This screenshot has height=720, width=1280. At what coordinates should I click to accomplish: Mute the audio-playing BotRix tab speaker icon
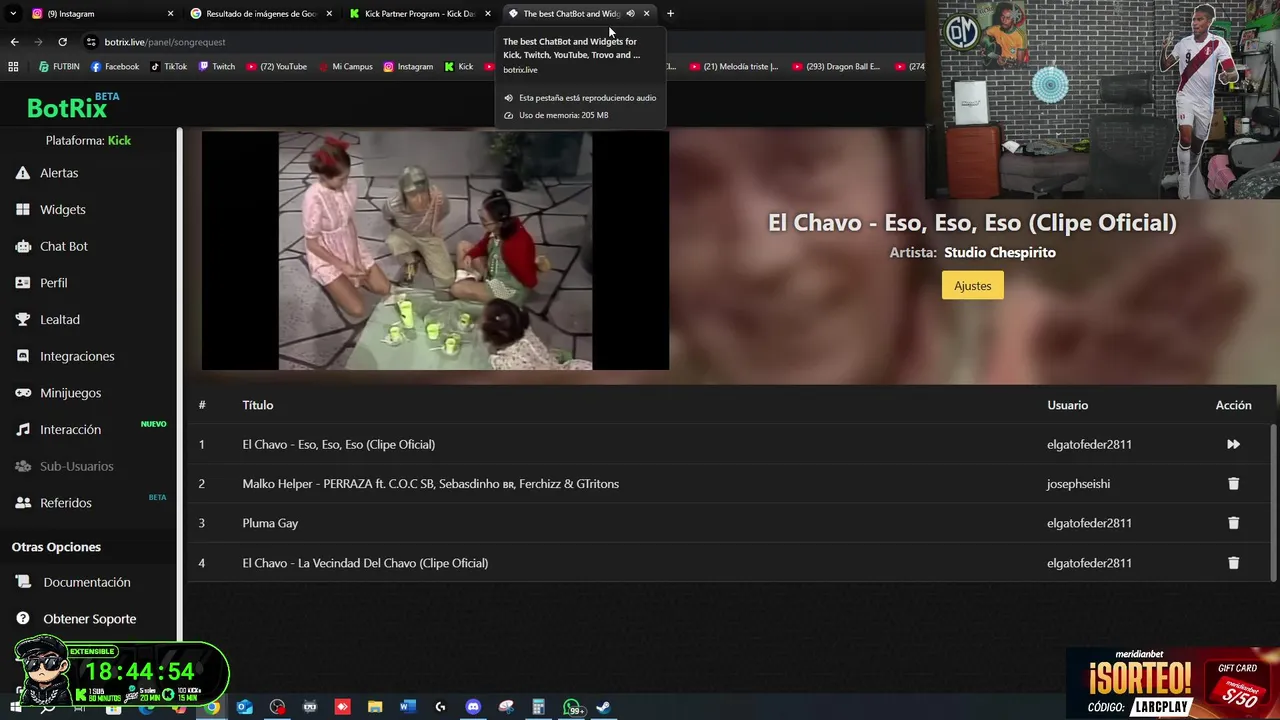pos(630,14)
